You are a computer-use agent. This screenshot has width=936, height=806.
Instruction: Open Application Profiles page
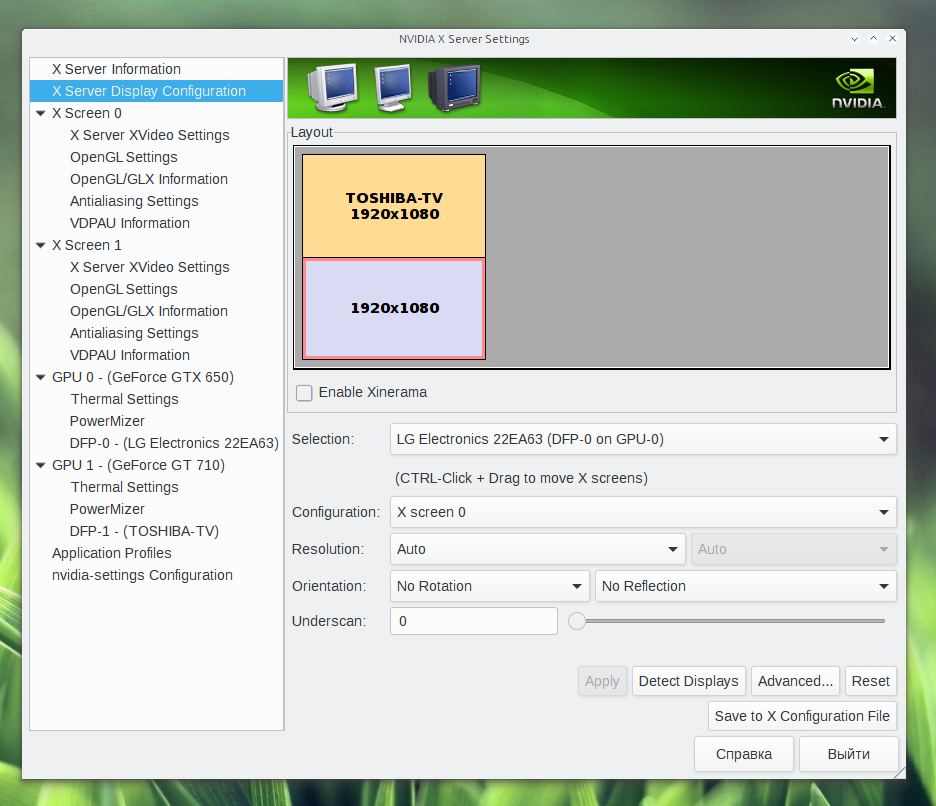[x=156, y=553]
